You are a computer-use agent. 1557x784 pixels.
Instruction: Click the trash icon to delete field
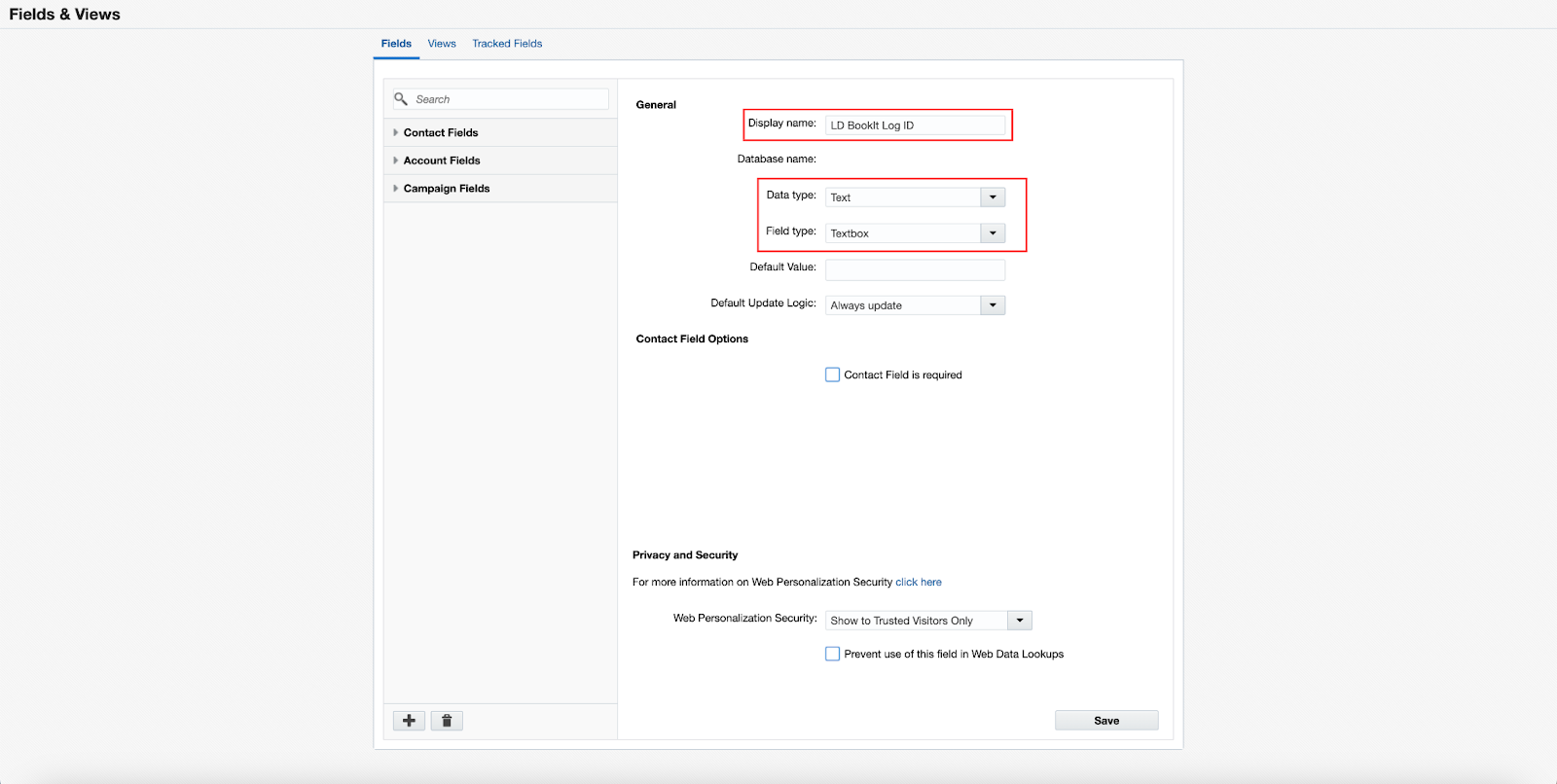[x=447, y=721]
